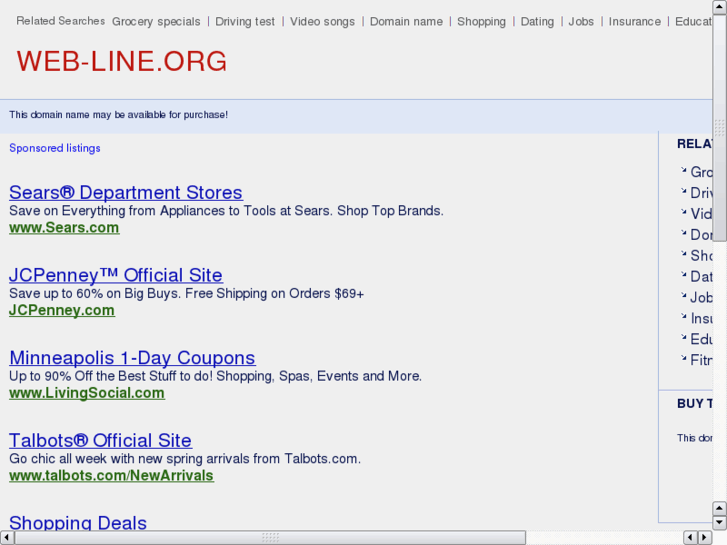Click the horizontal scrollbar thumb

click(x=270, y=538)
